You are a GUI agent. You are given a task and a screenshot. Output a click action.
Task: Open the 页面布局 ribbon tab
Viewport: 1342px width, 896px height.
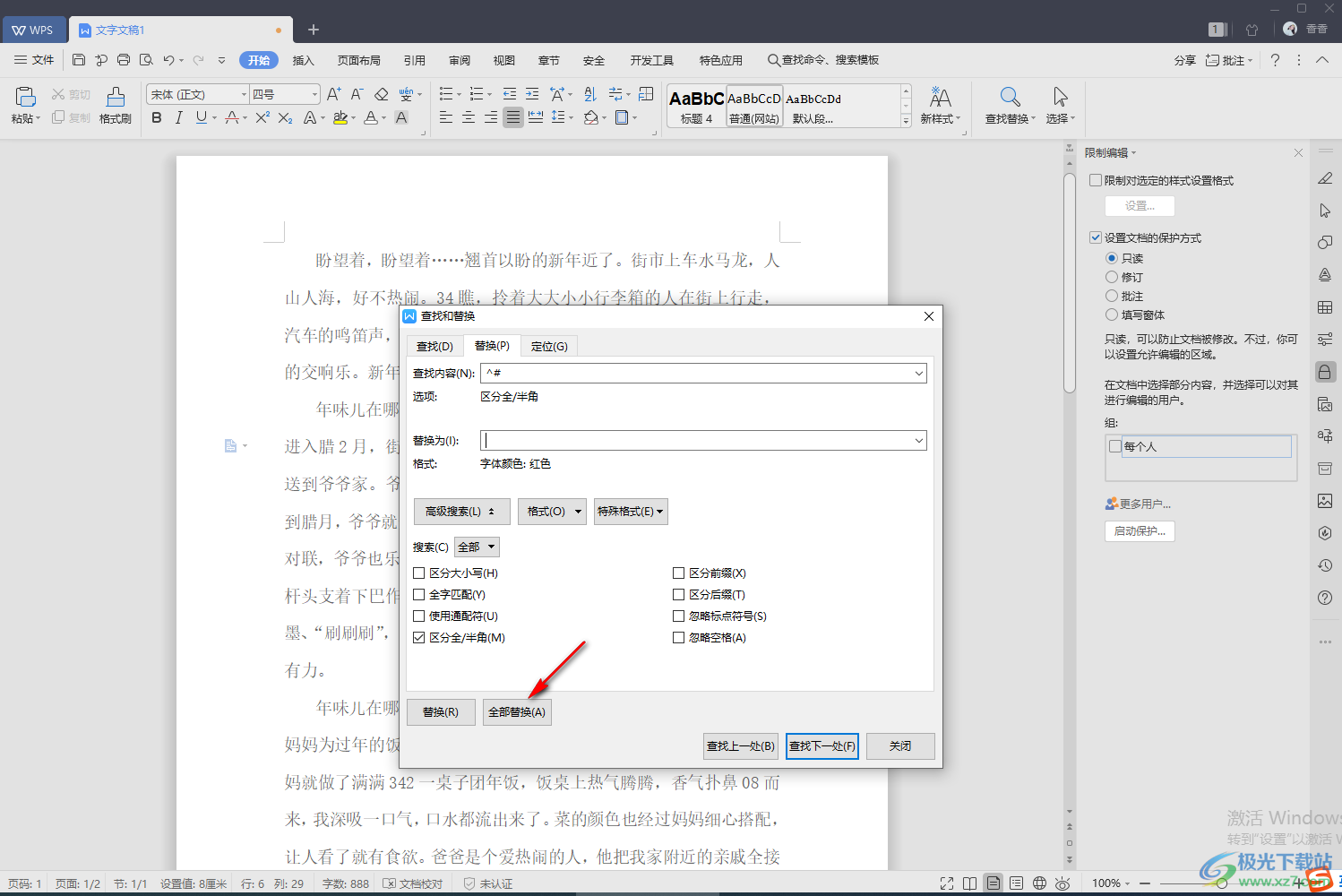pos(359,60)
